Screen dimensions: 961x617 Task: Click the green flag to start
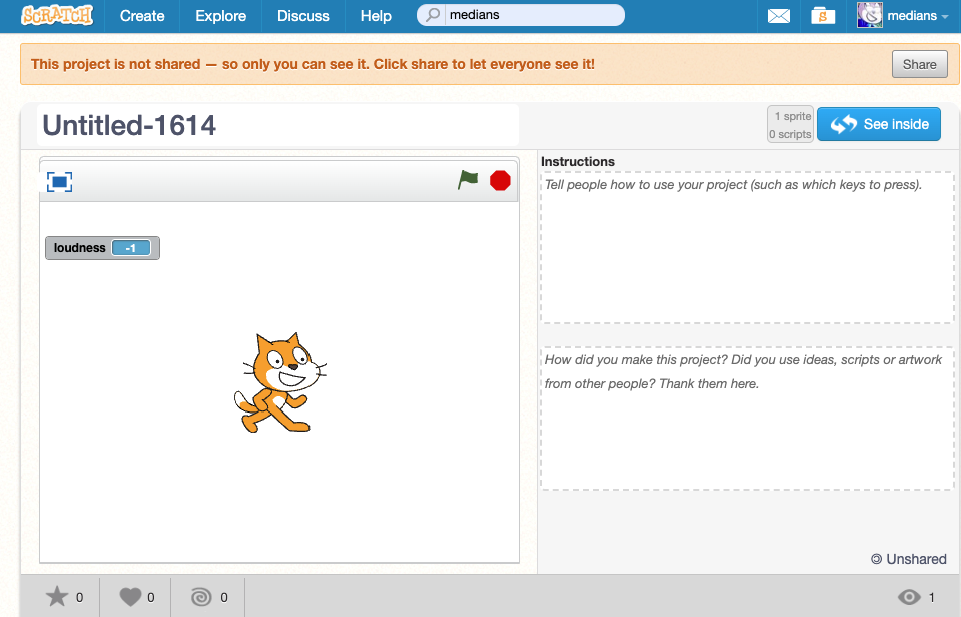pos(468,180)
